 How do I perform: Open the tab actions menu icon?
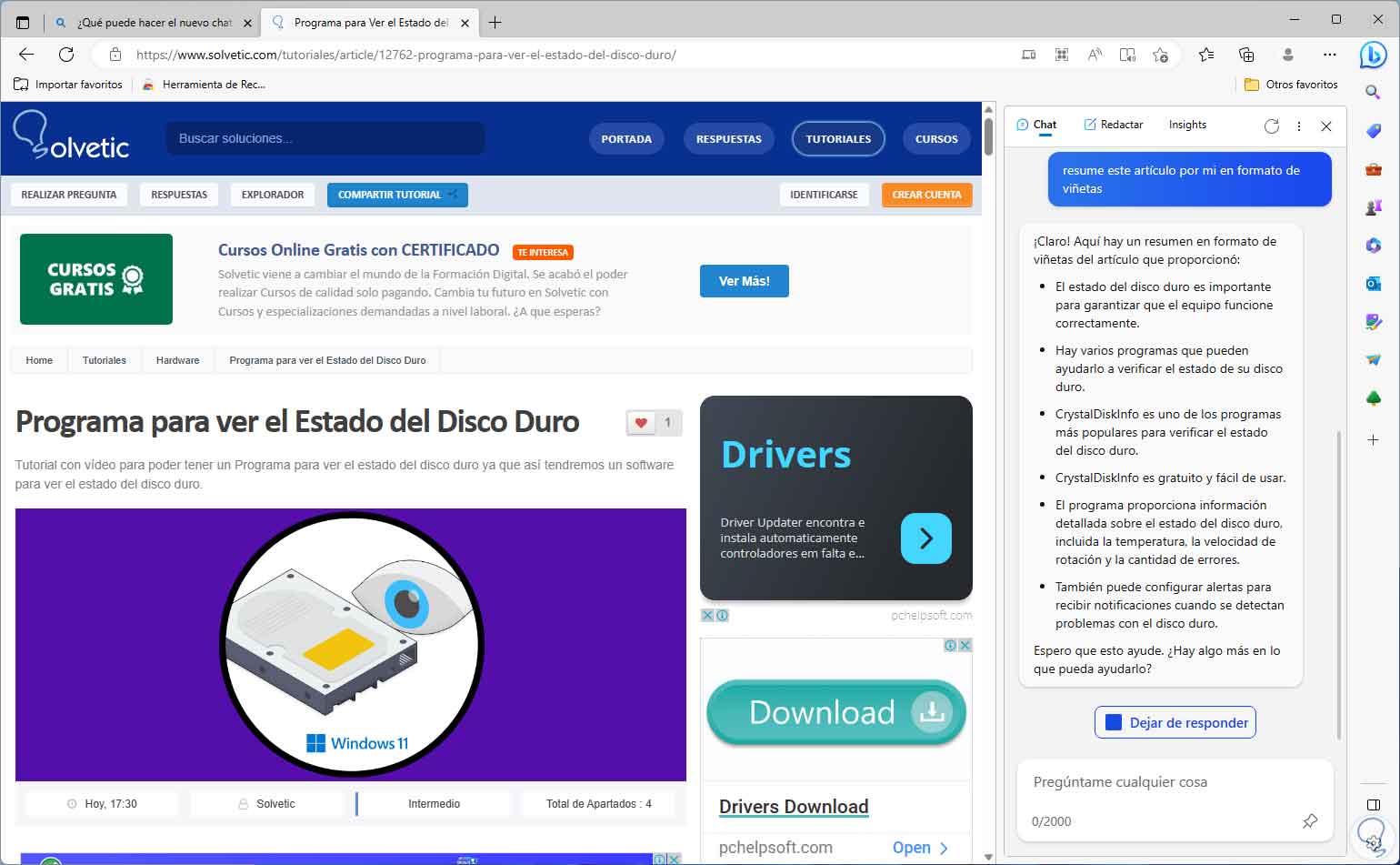coord(23,22)
